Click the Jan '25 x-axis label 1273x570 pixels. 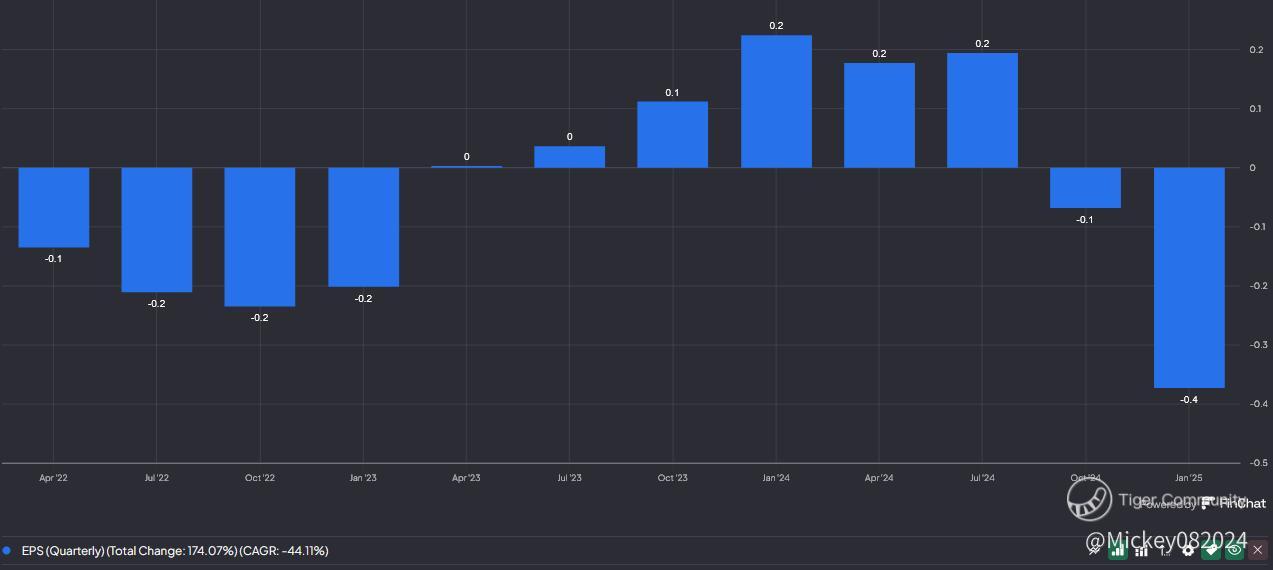1189,478
